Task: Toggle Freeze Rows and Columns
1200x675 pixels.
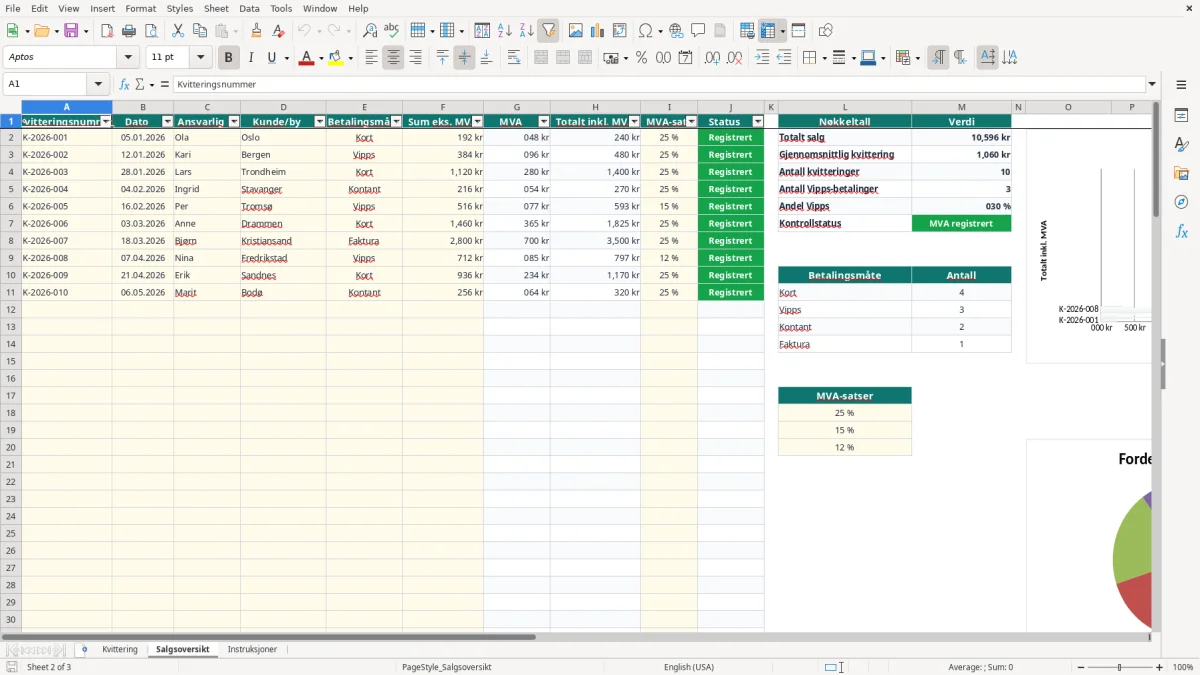Action: (x=768, y=31)
